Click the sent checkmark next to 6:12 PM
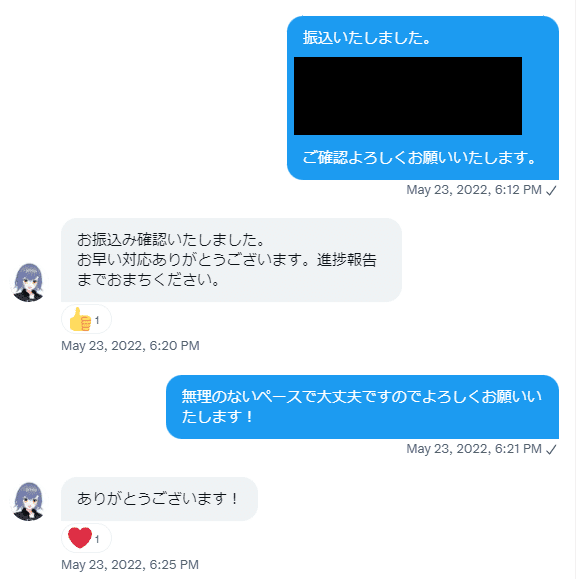This screenshot has width=576, height=579. click(x=551, y=191)
